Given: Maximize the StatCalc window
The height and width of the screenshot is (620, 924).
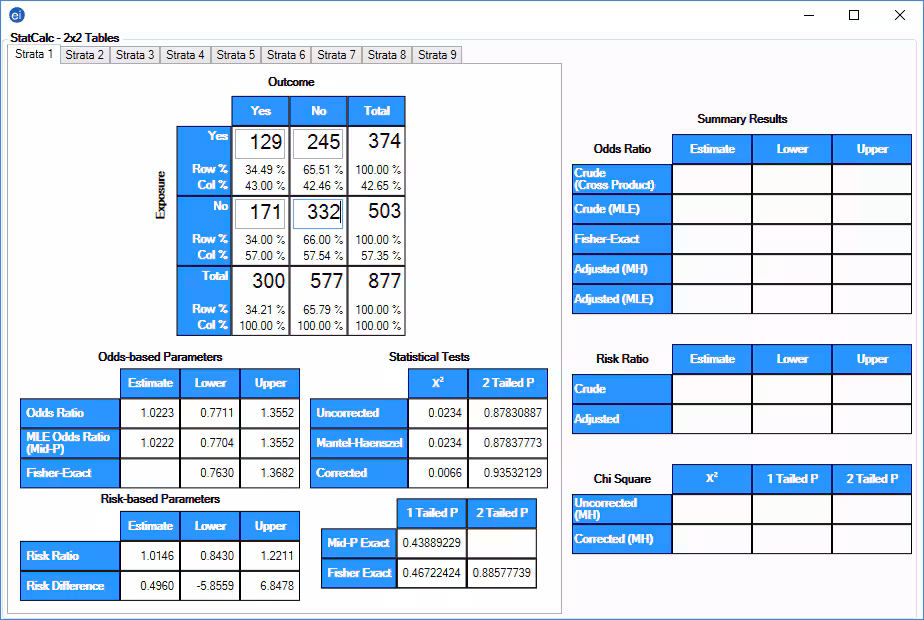Looking at the screenshot, I should point(854,15).
